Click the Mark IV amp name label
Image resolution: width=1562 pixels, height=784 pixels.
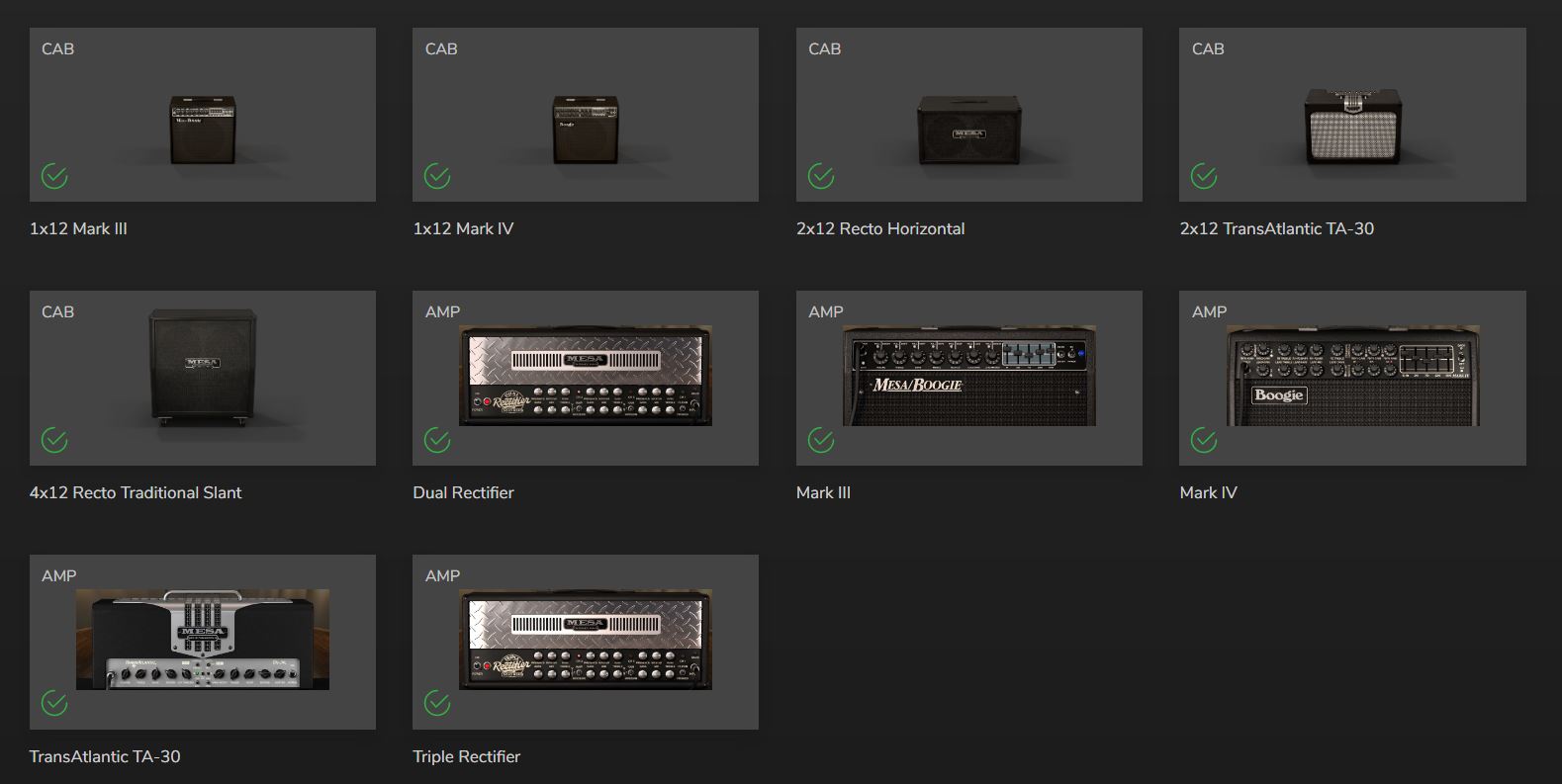(1208, 492)
